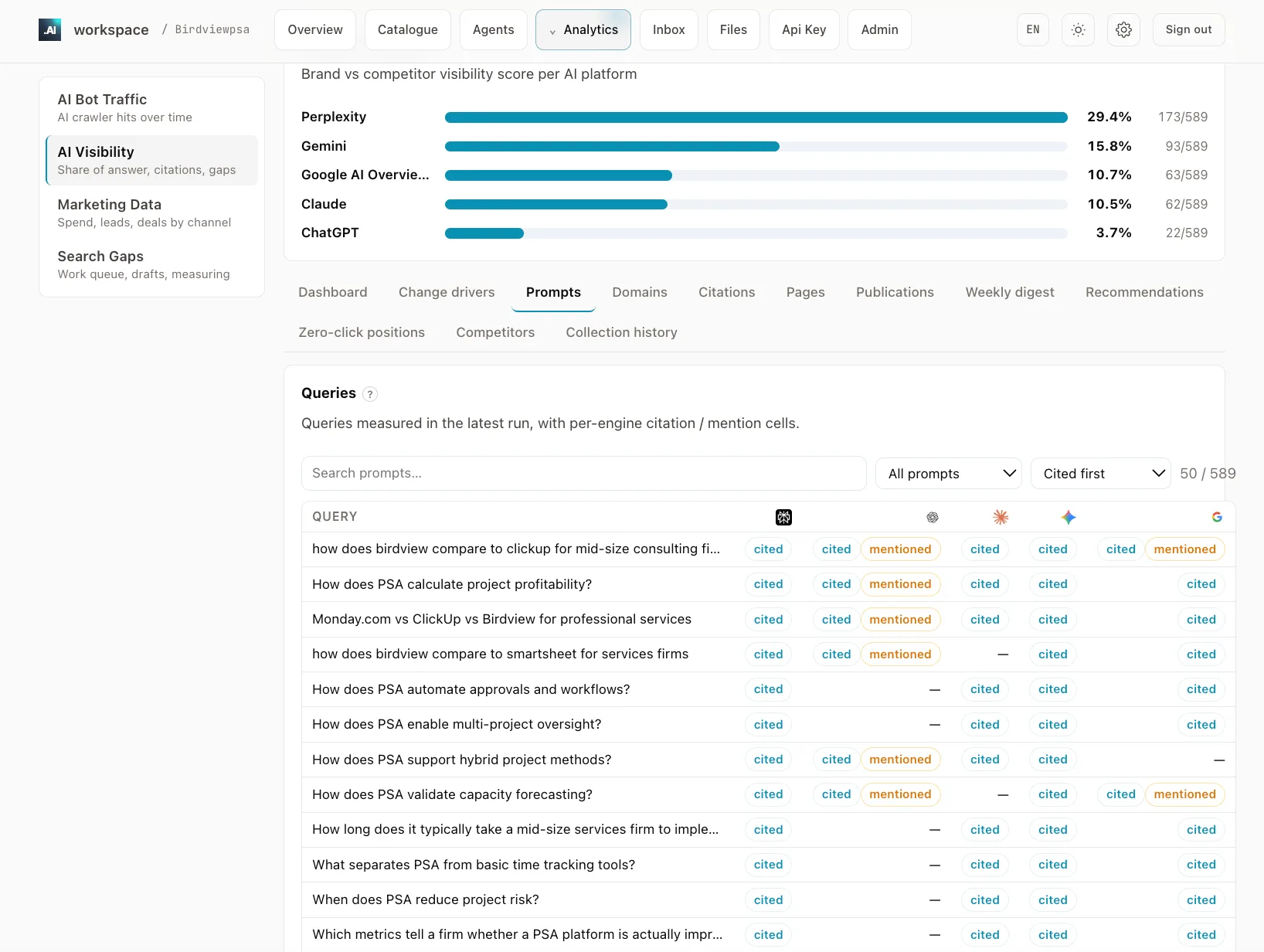Open the Files section
The width and height of the screenshot is (1264, 952).
(733, 30)
